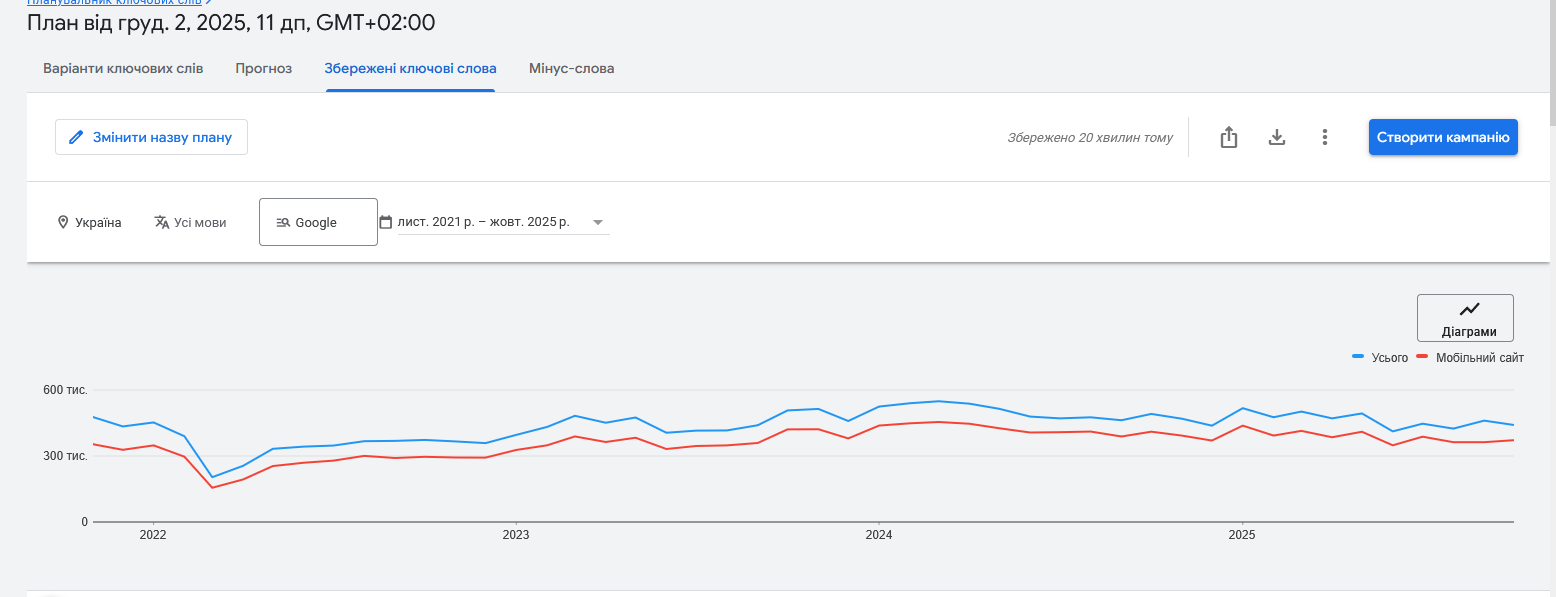Click the red Мобільний сайт legend swatch
This screenshot has height=597, width=1556.
pyautogui.click(x=1422, y=357)
